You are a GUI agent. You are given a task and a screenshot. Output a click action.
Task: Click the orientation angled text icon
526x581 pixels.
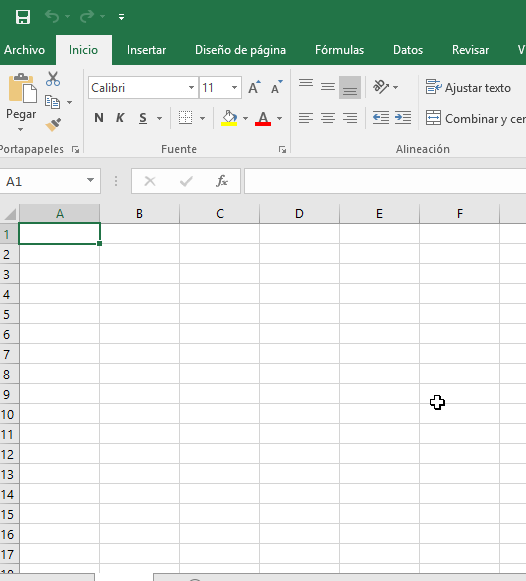(381, 87)
